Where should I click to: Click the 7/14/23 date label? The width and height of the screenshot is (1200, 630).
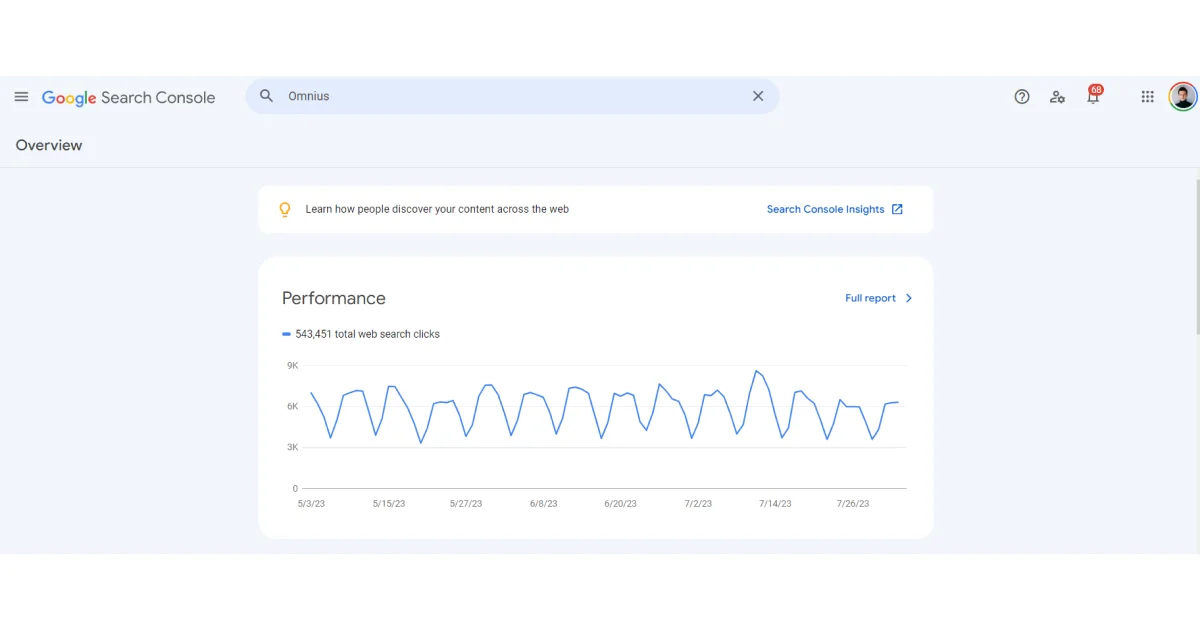pyautogui.click(x=774, y=504)
